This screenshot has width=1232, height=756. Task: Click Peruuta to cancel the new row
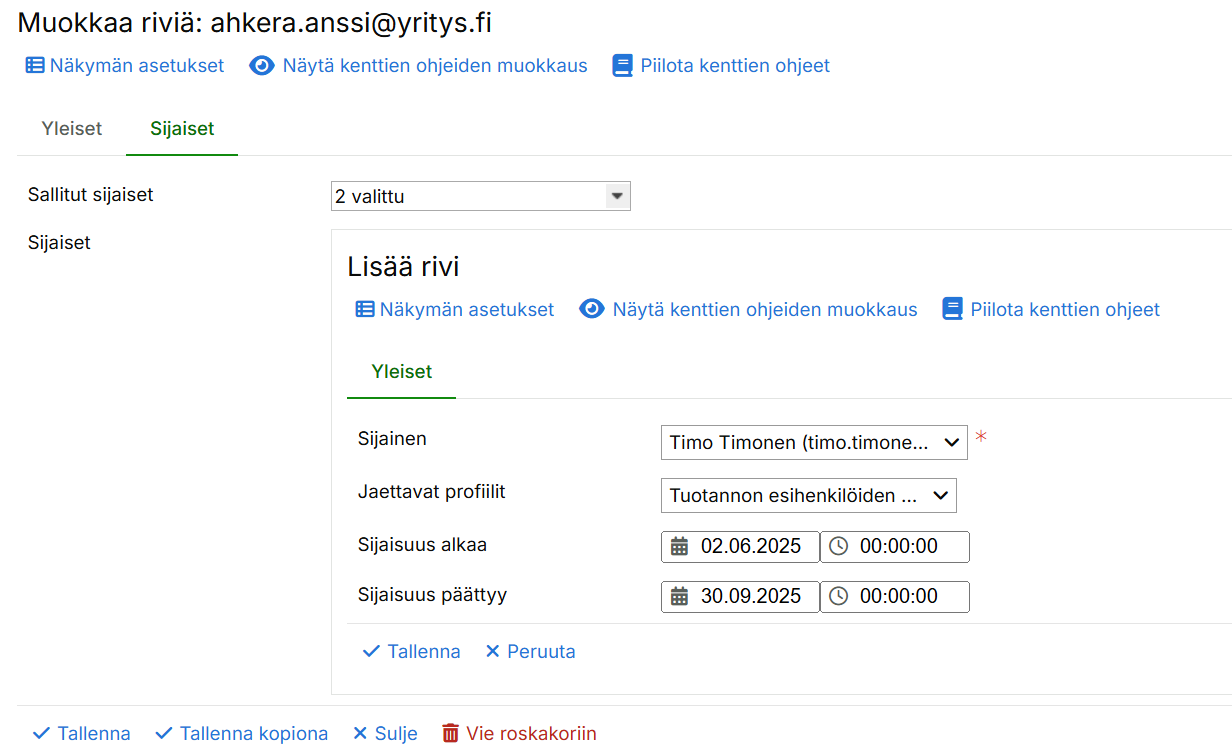click(x=530, y=652)
